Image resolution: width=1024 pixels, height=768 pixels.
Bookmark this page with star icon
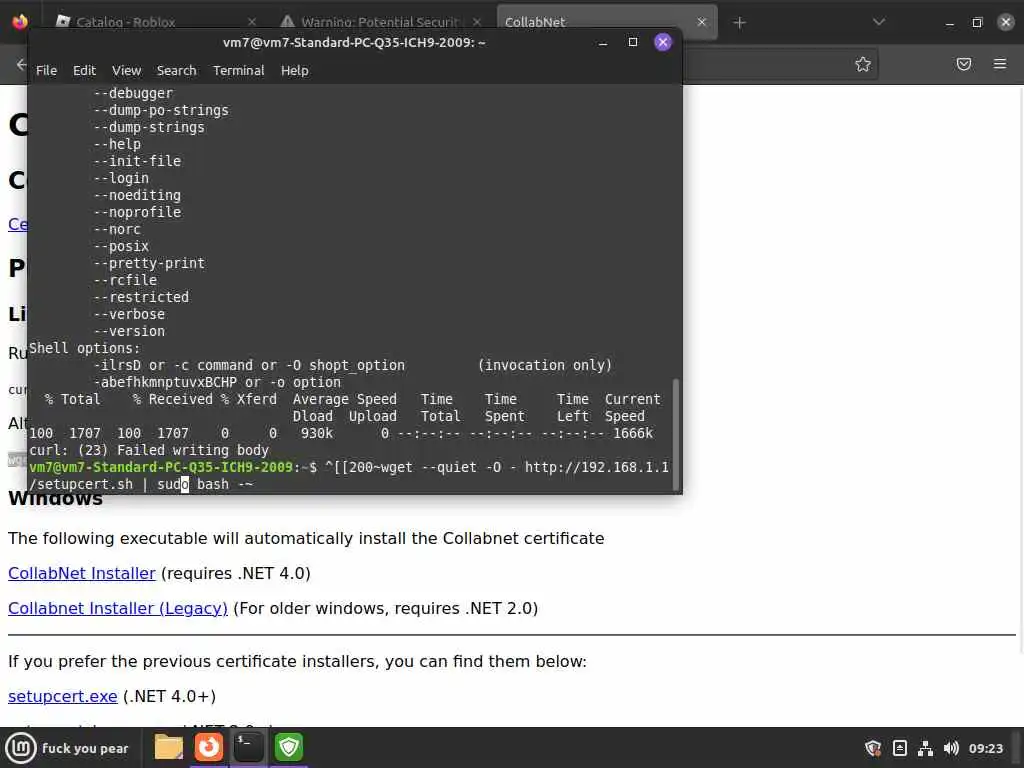863,64
